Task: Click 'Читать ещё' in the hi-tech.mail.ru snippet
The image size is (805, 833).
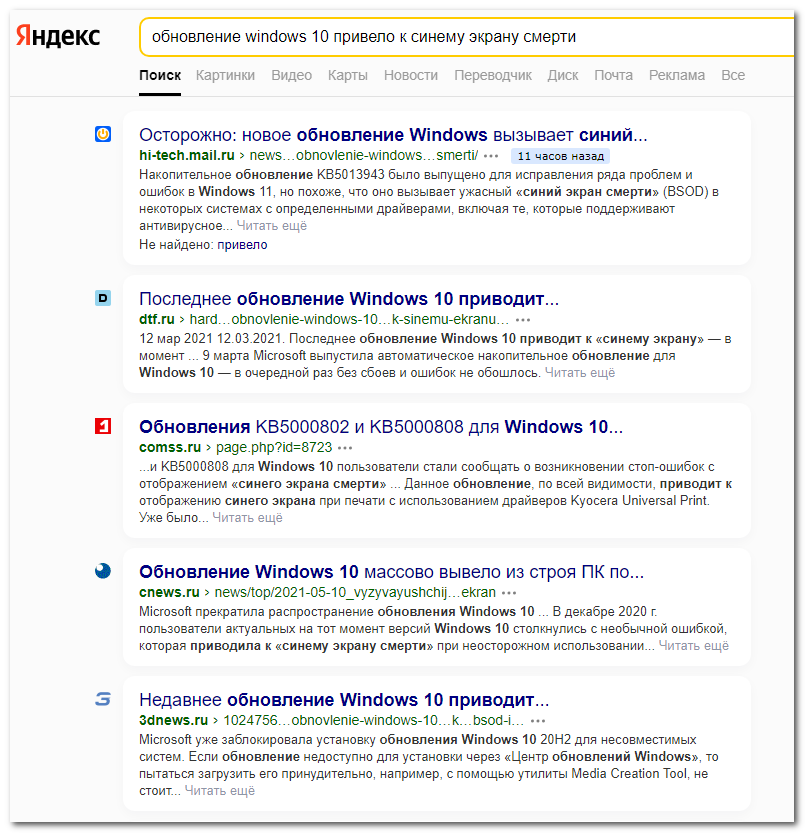Action: click(x=272, y=226)
